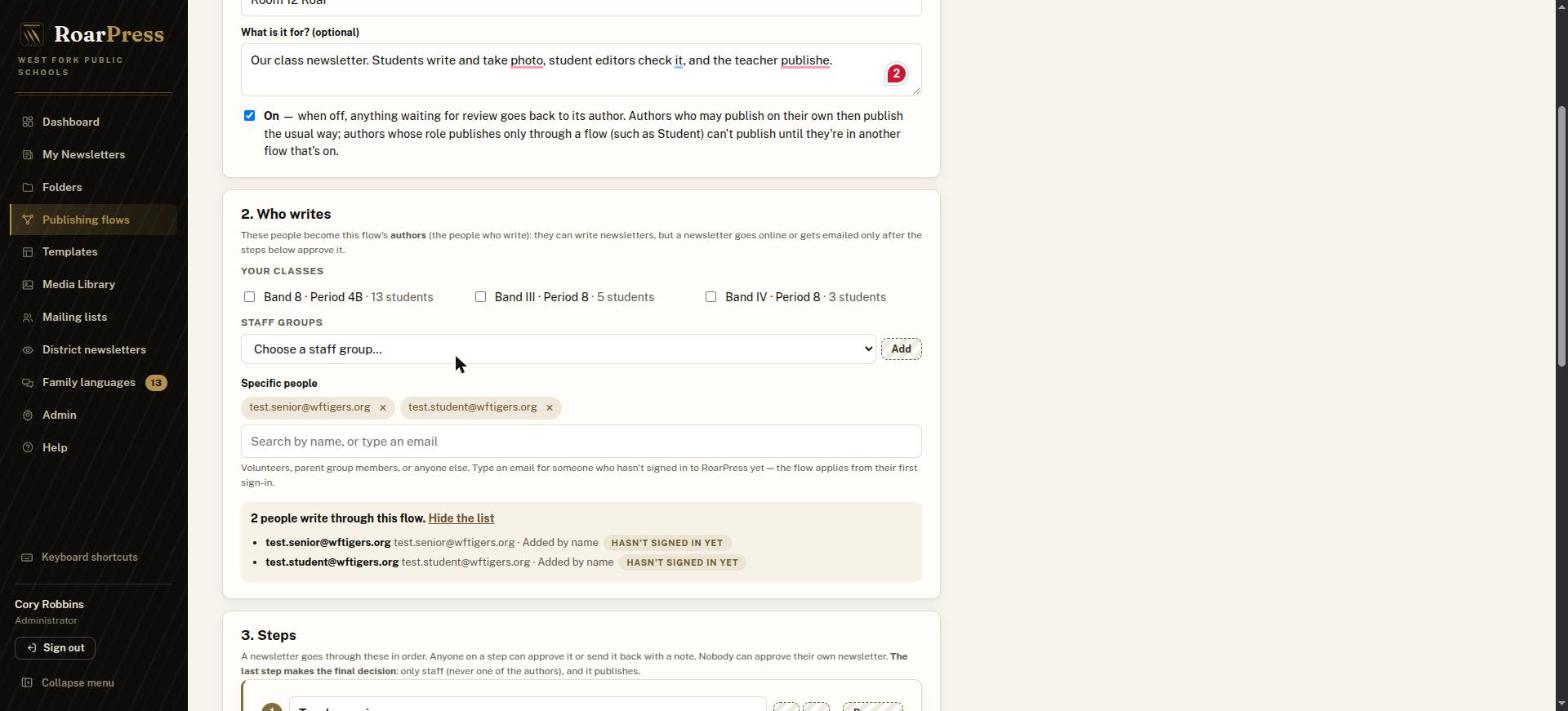Open the Choose a staff group dropdown

(x=558, y=349)
